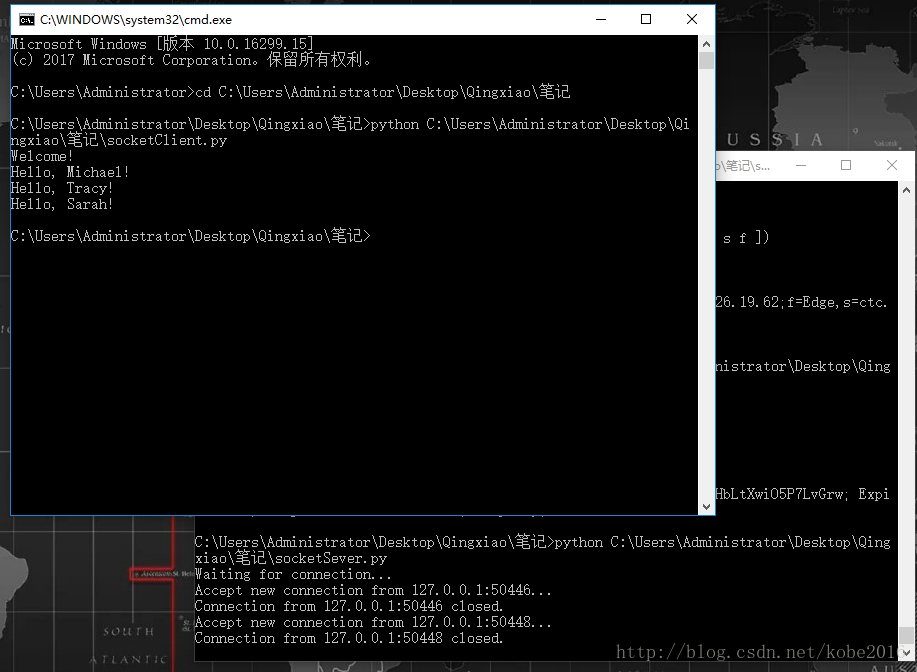The height and width of the screenshot is (672, 917).
Task: Click the scroll up arrow in the background cmd window
Action: 906,190
